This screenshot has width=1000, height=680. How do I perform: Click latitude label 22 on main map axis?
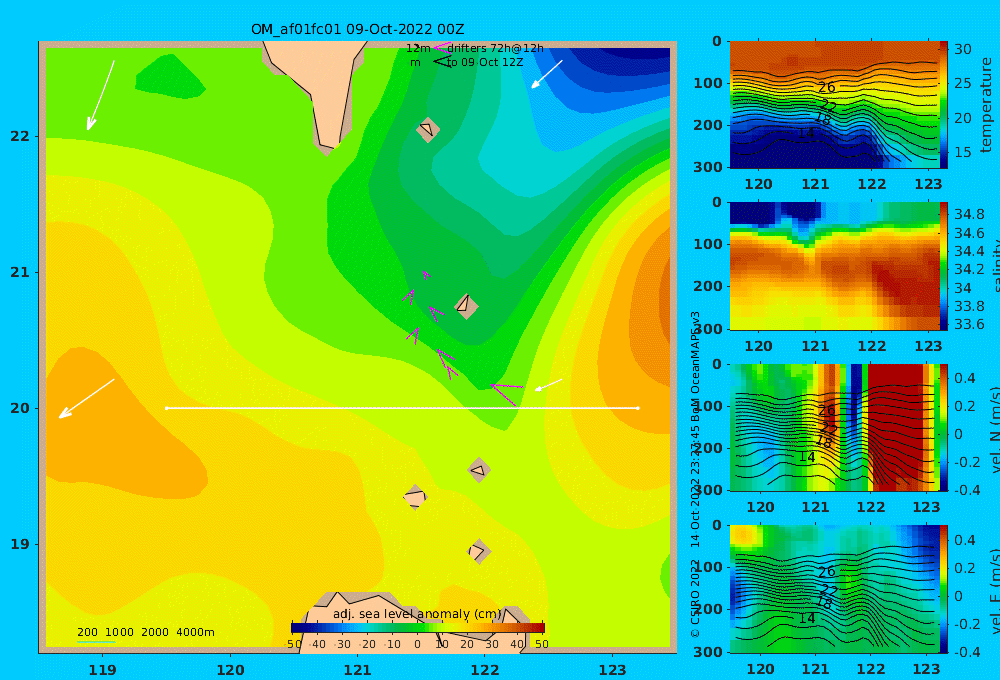[x=20, y=137]
